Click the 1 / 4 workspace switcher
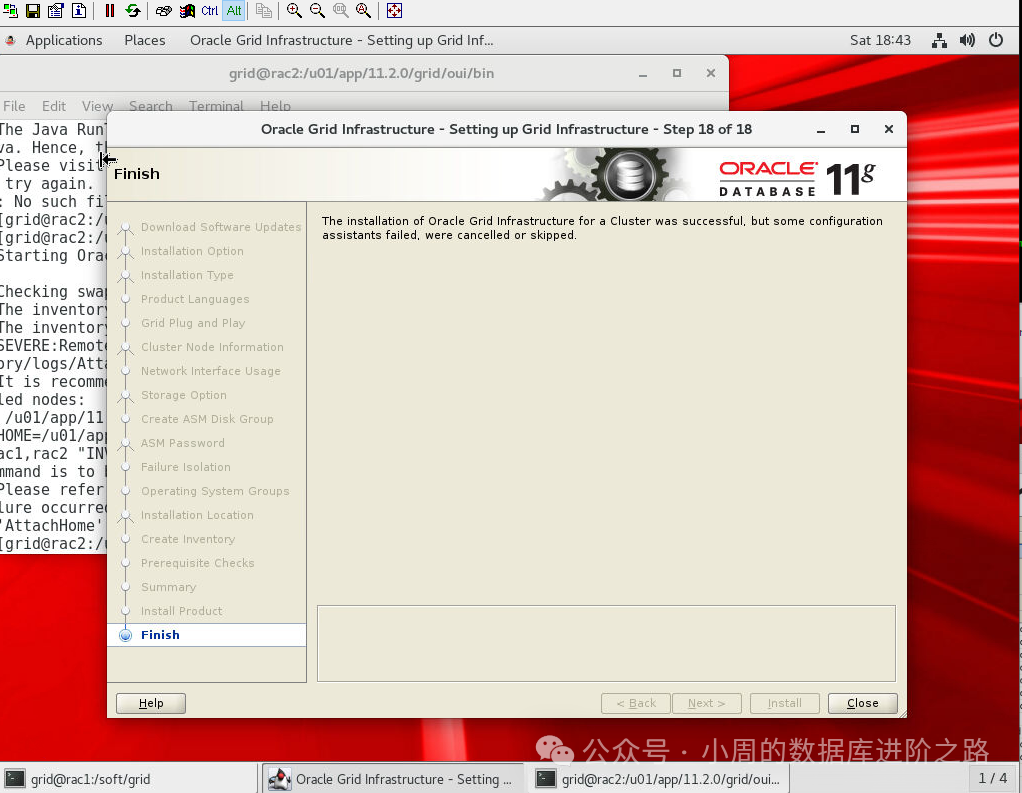The image size is (1022, 793). [x=993, y=779]
